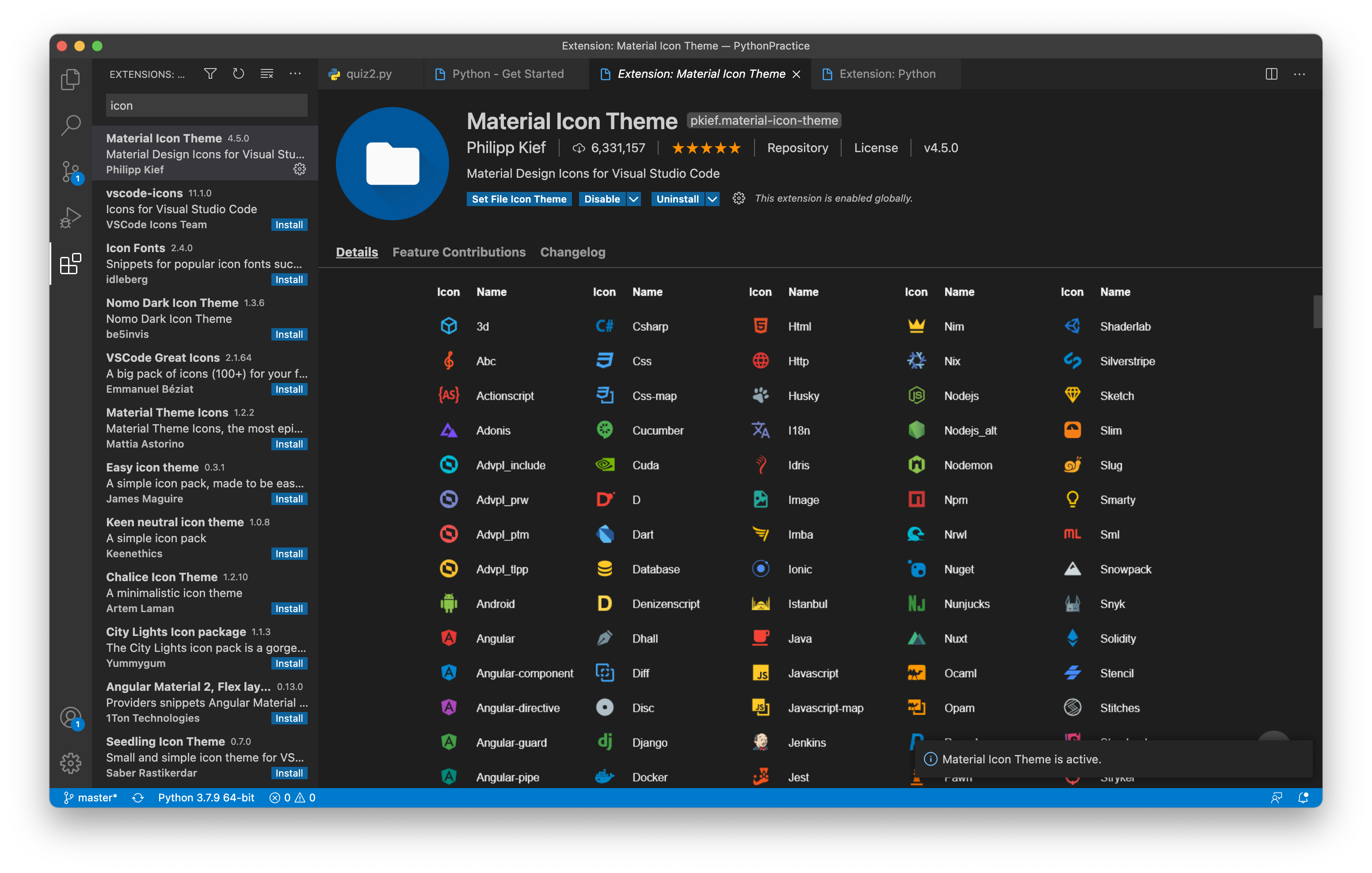Click the feedback icon in status bar
This screenshot has width=1372, height=873.
[1276, 798]
